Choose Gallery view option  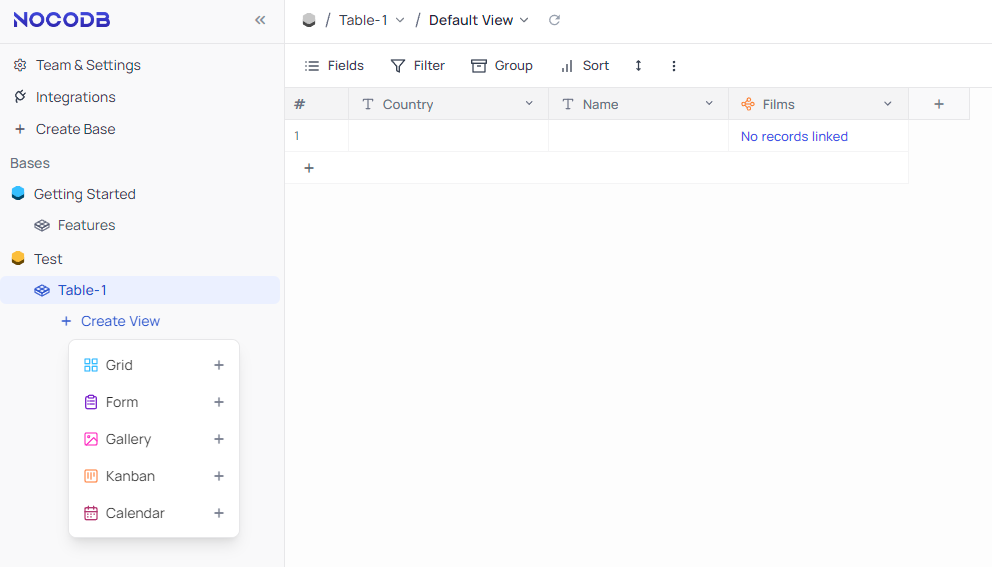[x=154, y=439]
